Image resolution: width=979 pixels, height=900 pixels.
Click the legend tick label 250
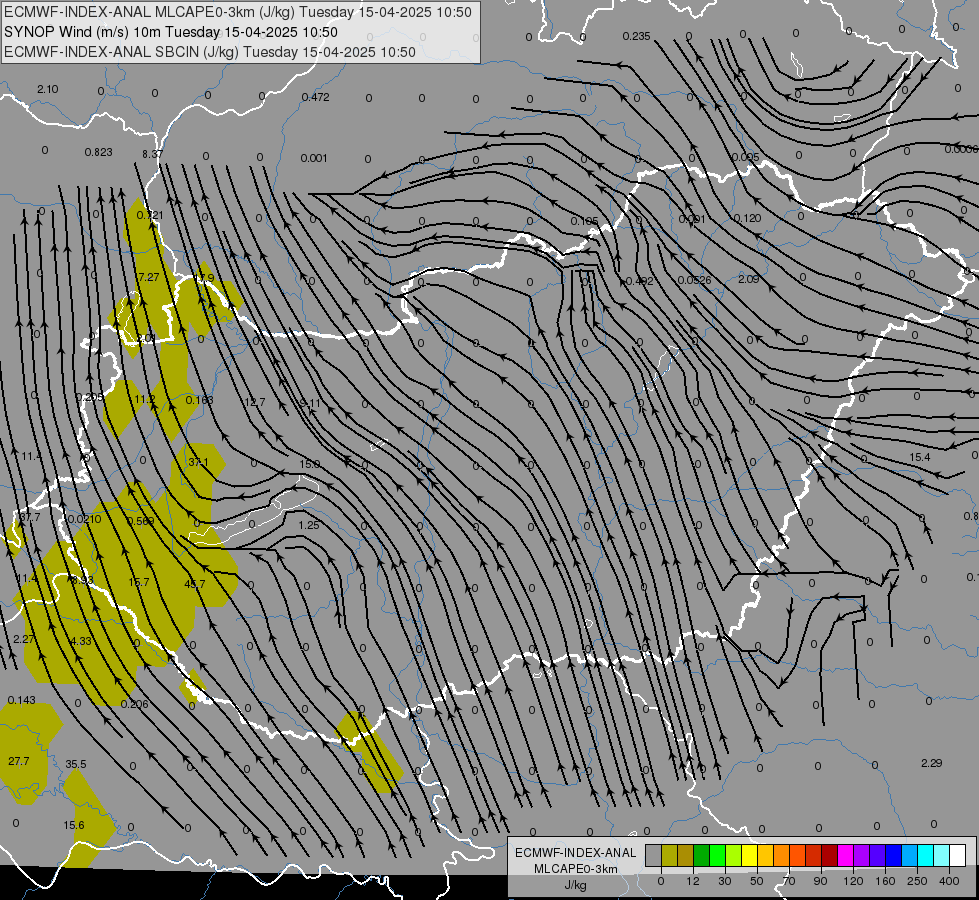[x=917, y=881]
